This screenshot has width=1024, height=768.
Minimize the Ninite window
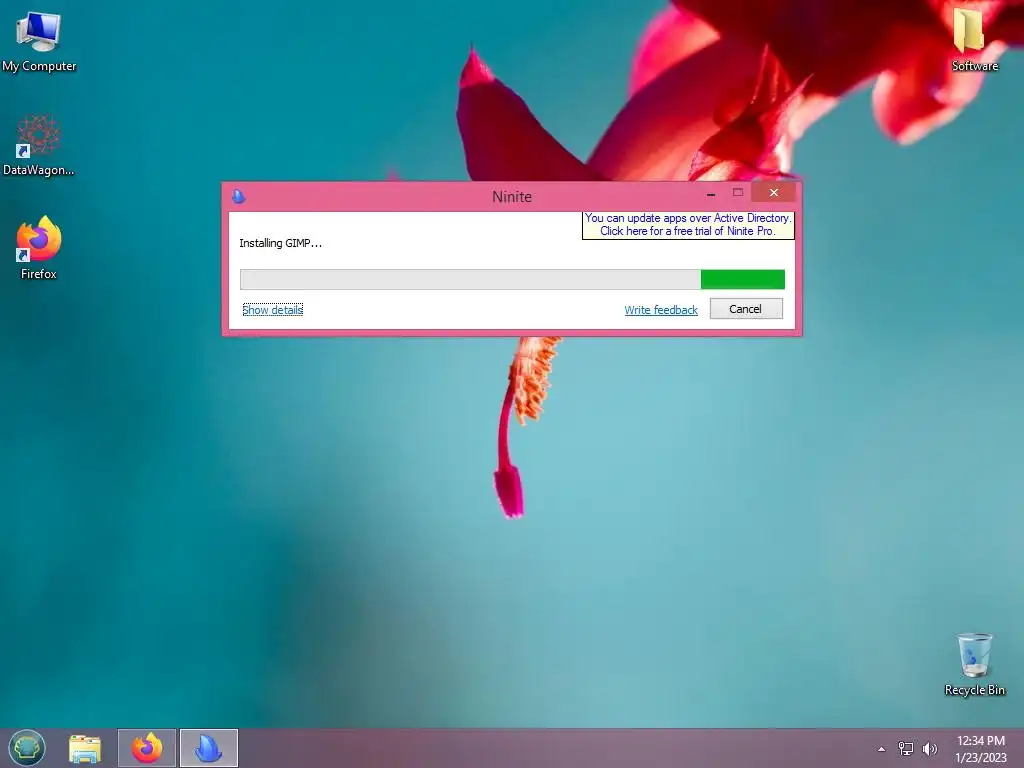tap(711, 193)
